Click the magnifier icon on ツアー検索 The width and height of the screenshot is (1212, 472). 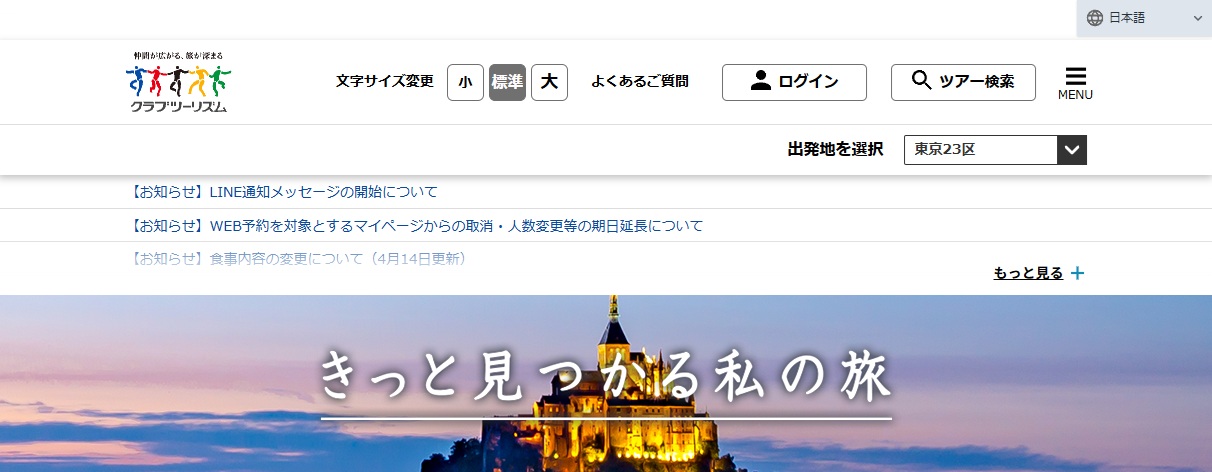pos(922,81)
